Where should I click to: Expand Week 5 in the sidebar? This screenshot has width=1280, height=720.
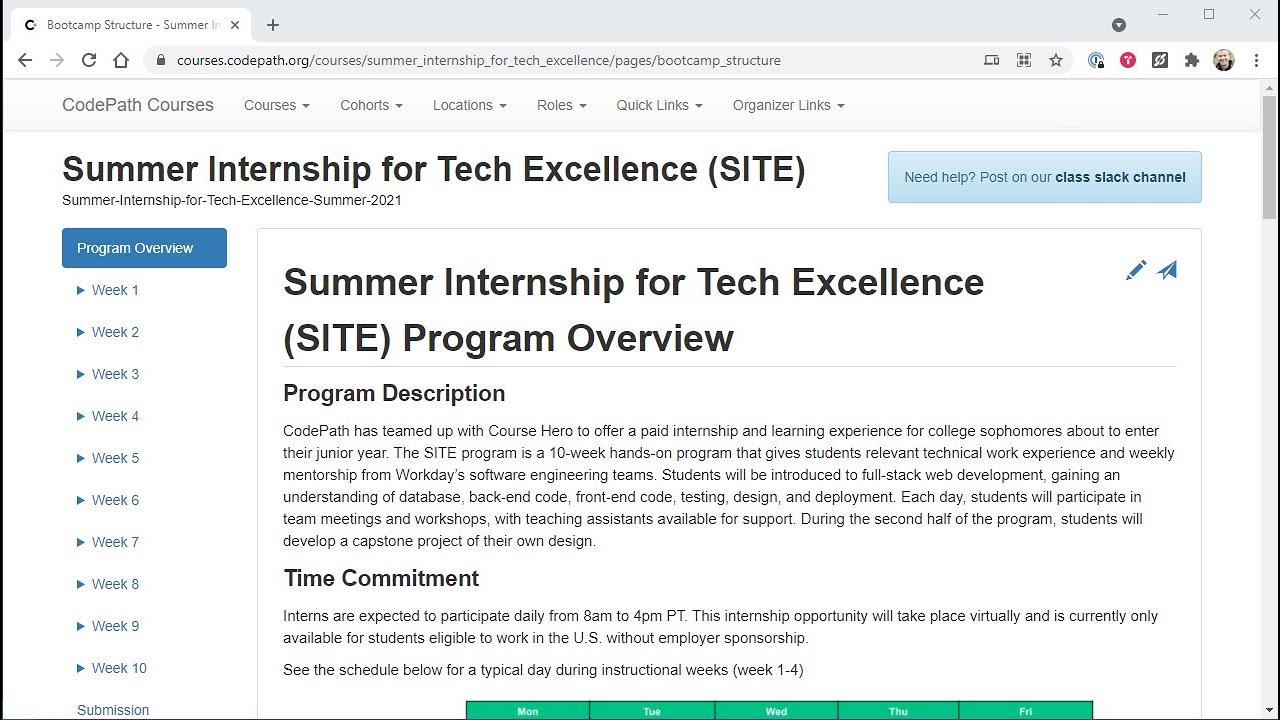(x=114, y=458)
